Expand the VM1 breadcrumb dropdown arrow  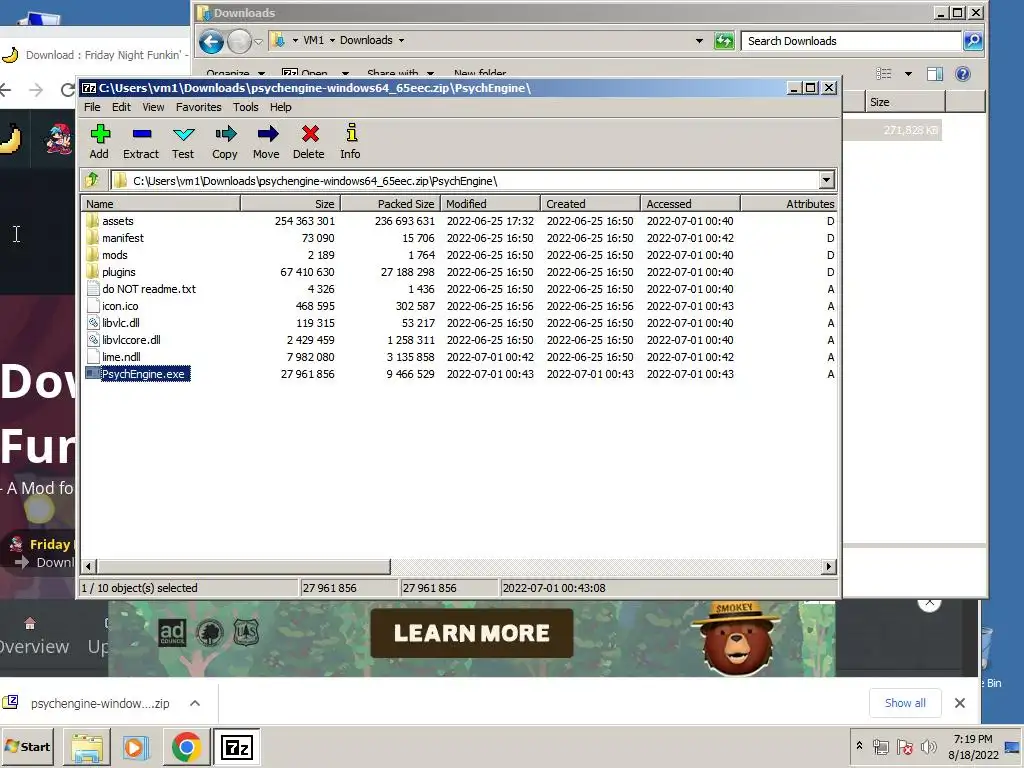(332, 40)
